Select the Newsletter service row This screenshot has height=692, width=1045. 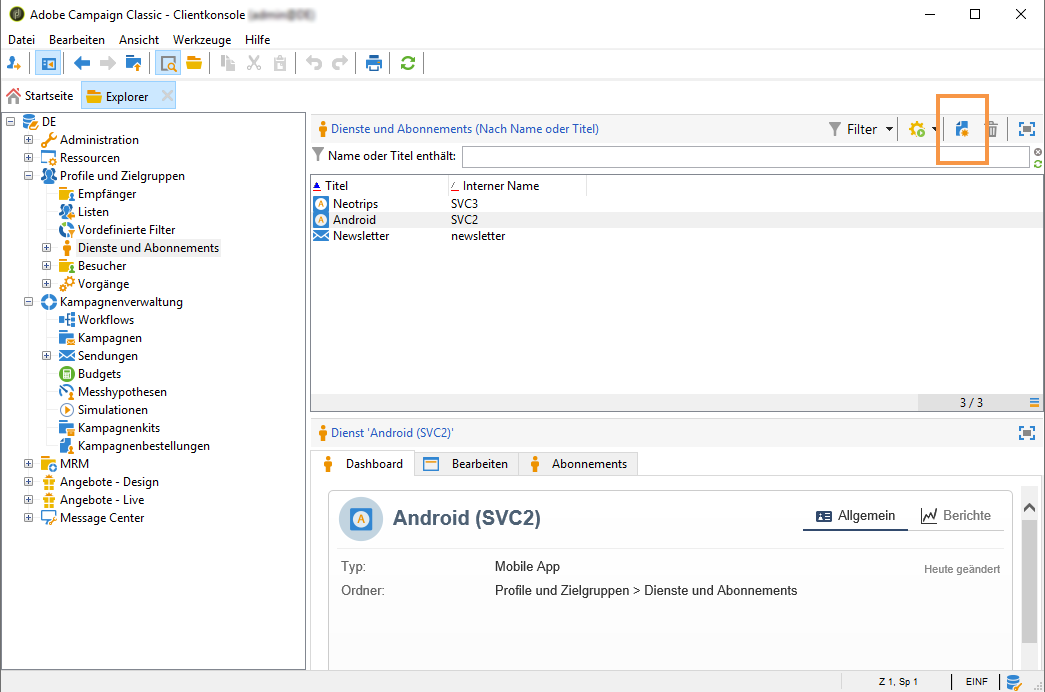click(676, 235)
